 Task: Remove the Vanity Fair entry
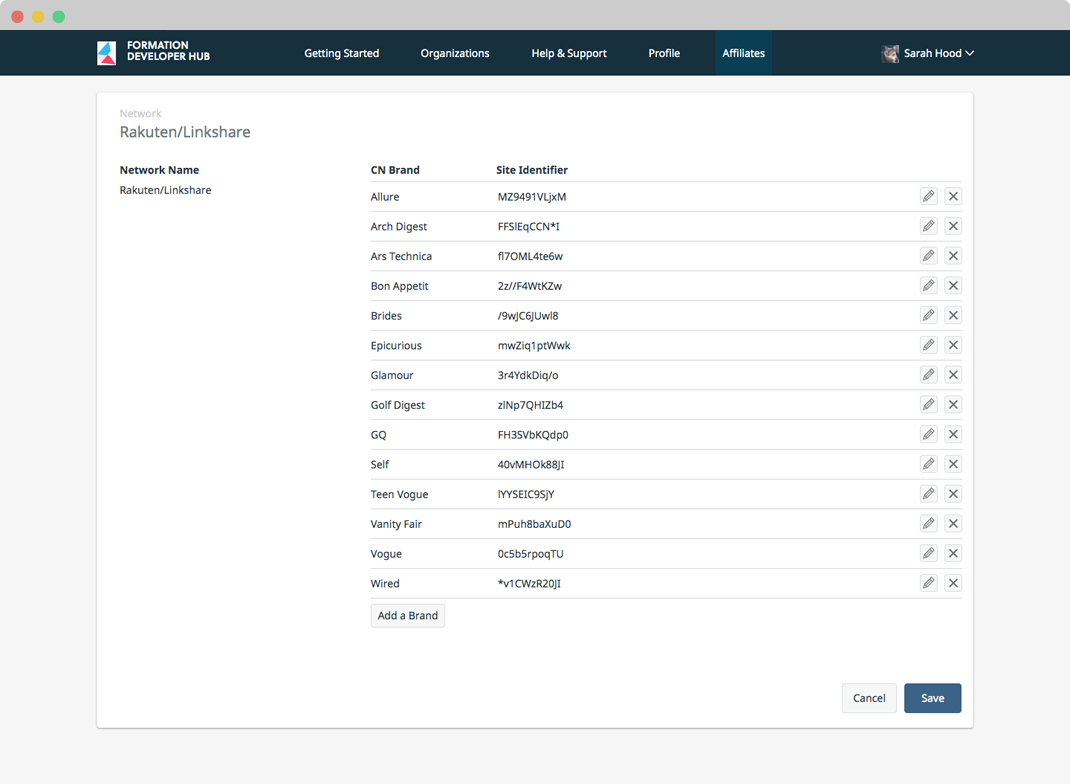tap(953, 523)
